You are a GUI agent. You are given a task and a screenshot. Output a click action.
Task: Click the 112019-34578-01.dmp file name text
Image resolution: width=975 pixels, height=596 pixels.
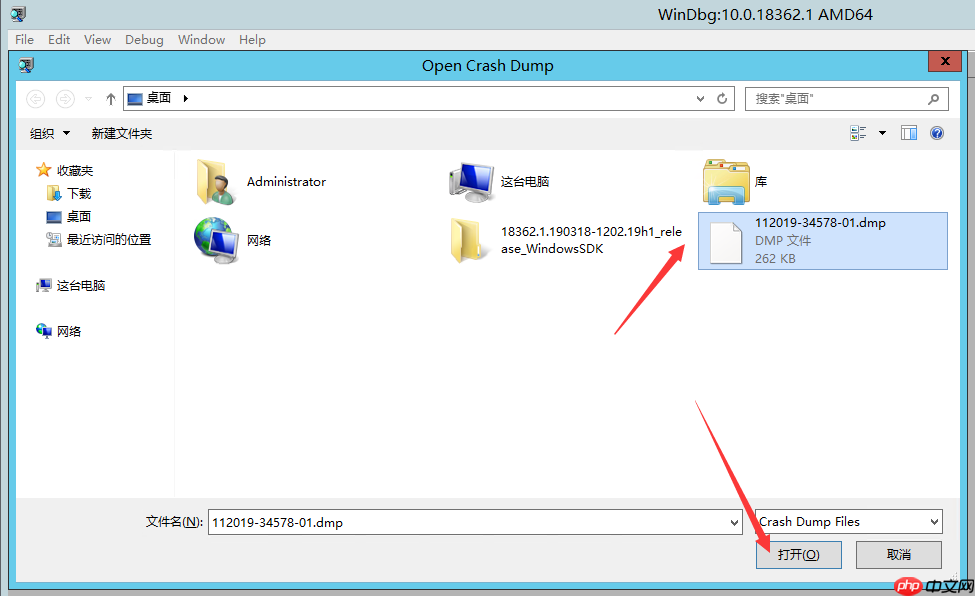click(x=820, y=223)
